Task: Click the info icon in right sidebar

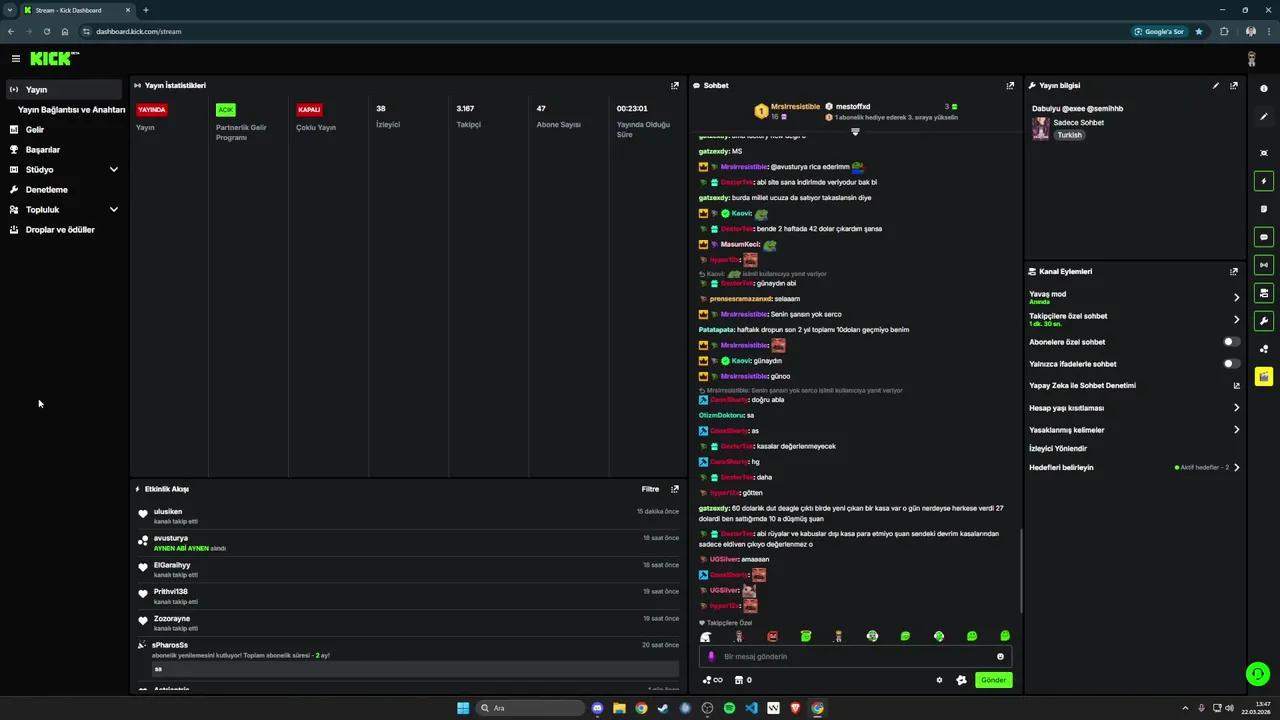Action: click(x=1264, y=88)
